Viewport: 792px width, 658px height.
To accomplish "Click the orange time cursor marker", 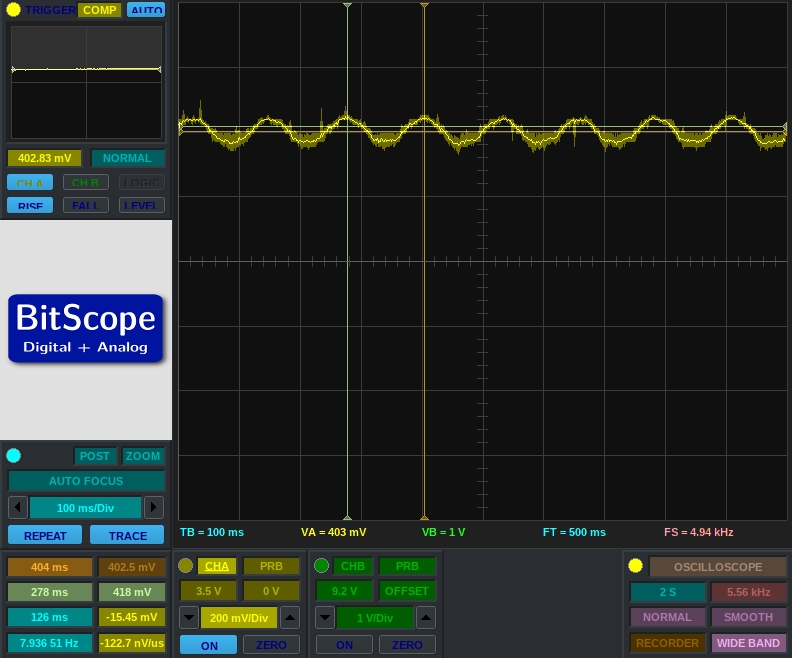I will (424, 7).
